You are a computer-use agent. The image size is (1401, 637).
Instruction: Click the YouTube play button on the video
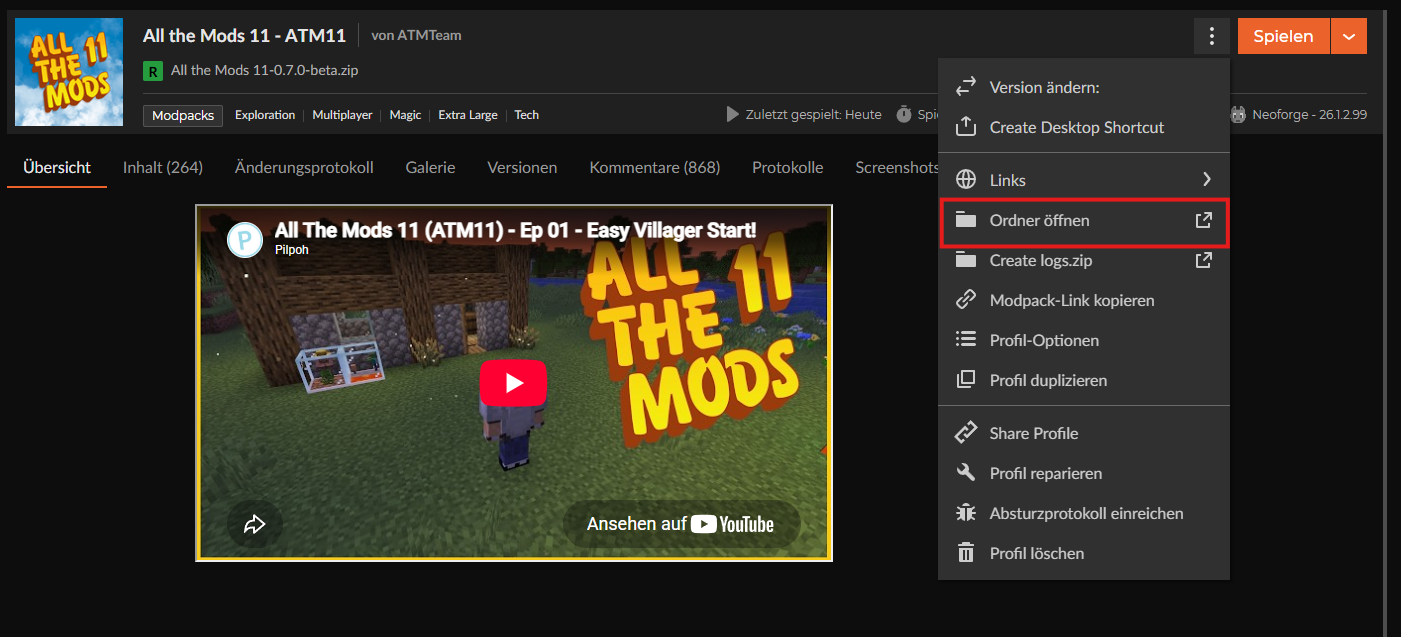513,382
